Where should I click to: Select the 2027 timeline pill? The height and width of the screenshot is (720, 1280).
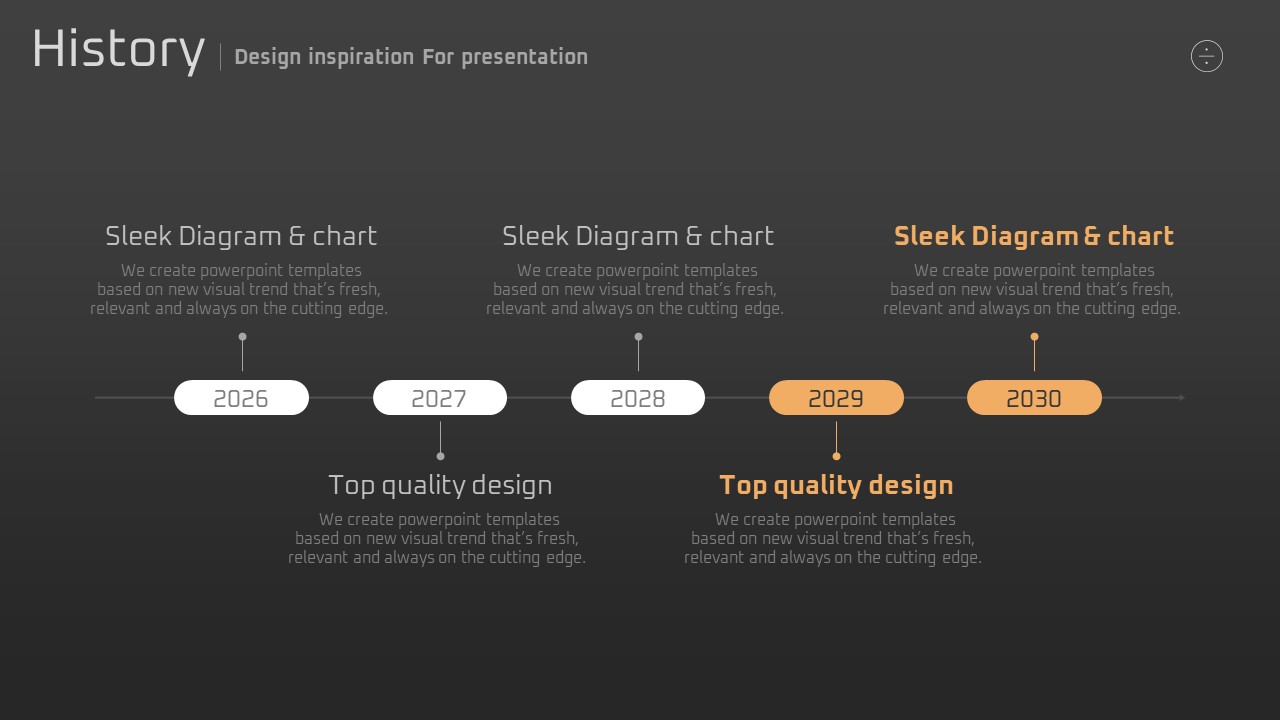tap(440, 398)
